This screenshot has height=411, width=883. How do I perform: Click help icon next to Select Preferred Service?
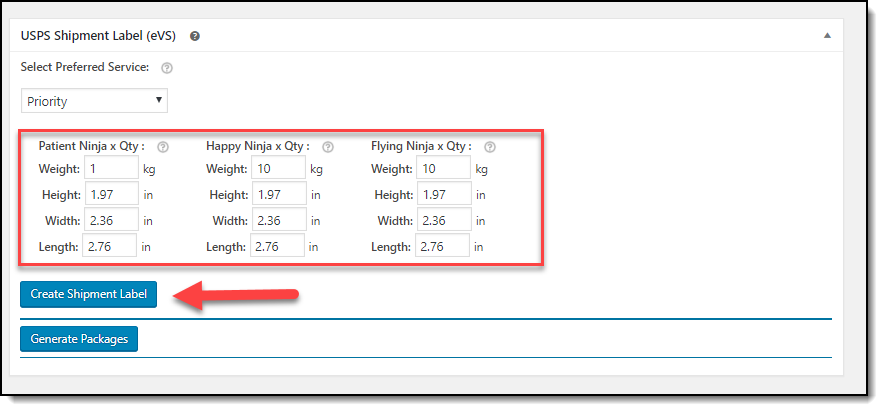(167, 68)
